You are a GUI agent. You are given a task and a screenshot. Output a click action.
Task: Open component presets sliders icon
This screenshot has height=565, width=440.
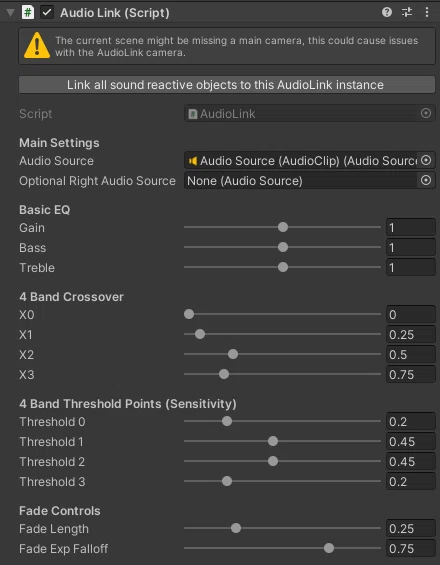tap(407, 13)
